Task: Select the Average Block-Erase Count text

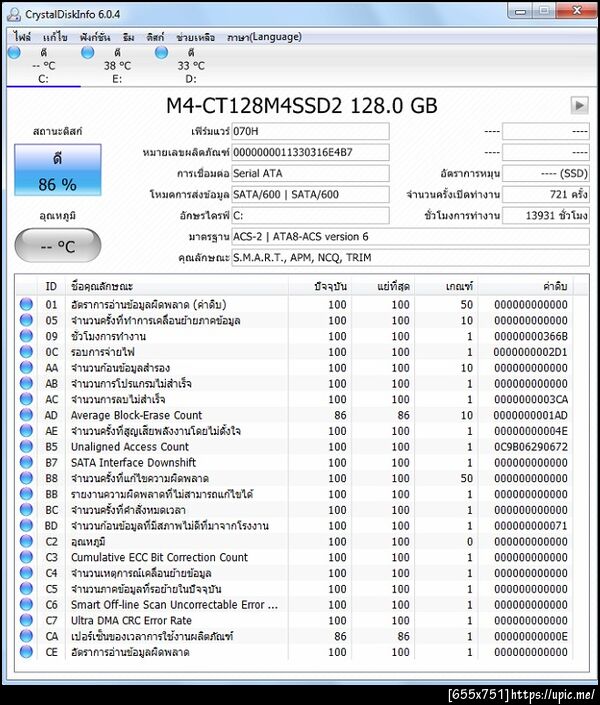Action: [136, 415]
